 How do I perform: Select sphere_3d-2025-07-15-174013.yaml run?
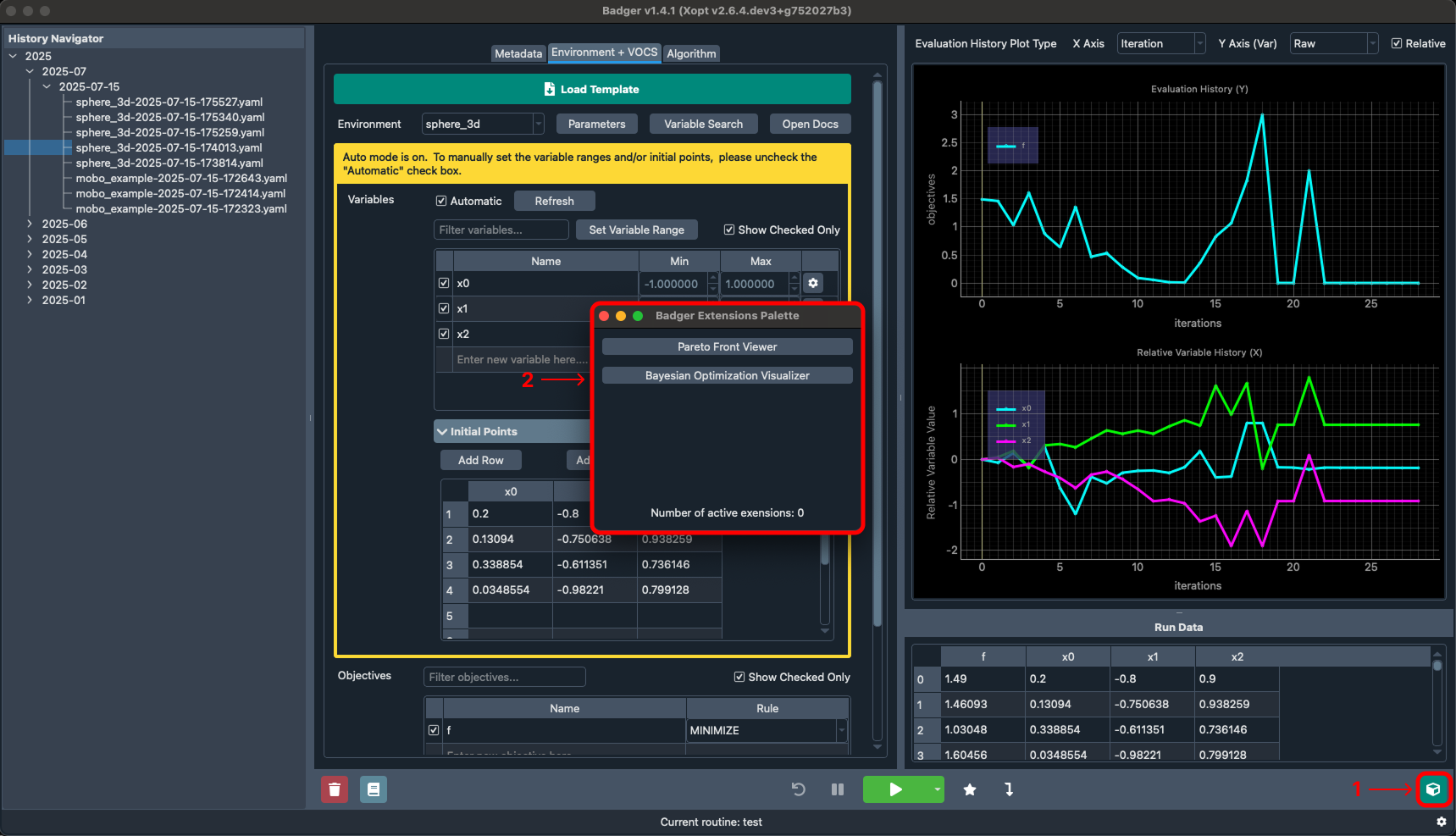click(x=169, y=147)
